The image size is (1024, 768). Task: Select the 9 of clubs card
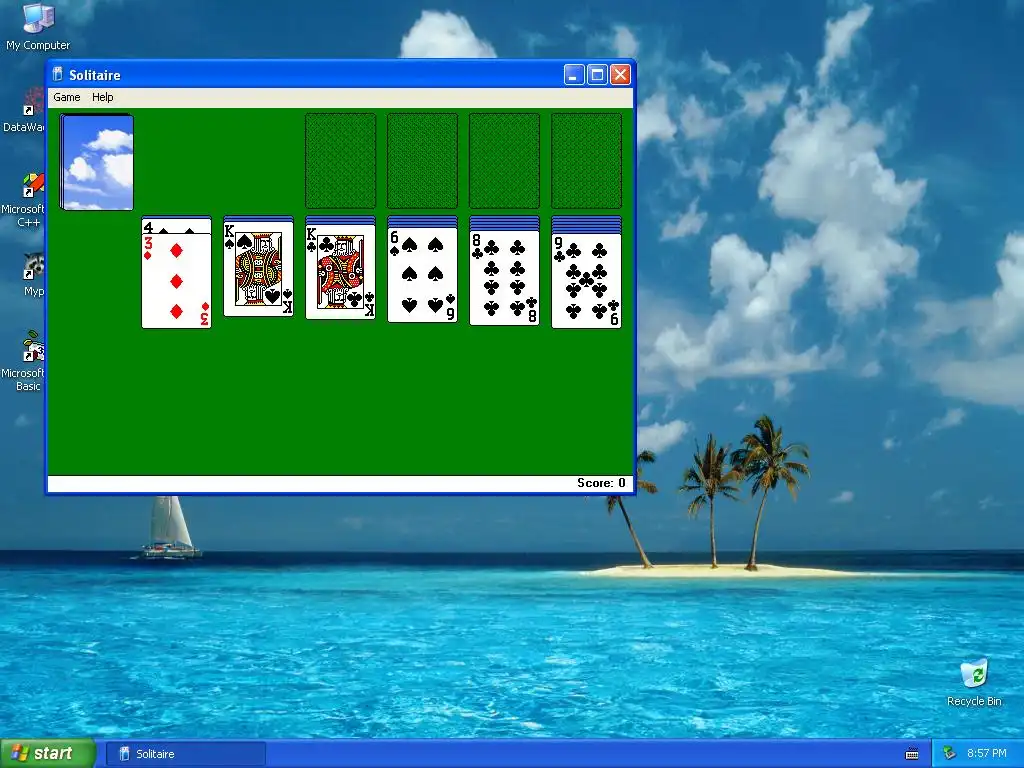click(x=586, y=281)
